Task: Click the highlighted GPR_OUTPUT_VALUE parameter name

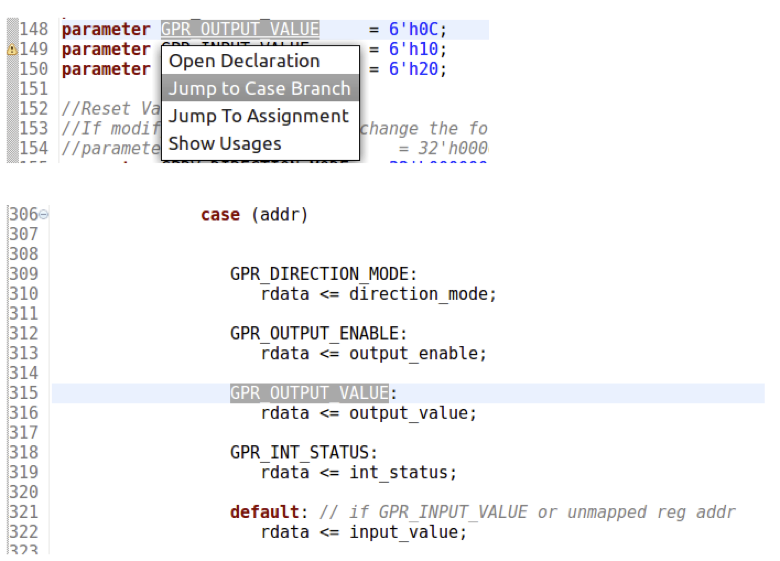Action: [x=240, y=29]
